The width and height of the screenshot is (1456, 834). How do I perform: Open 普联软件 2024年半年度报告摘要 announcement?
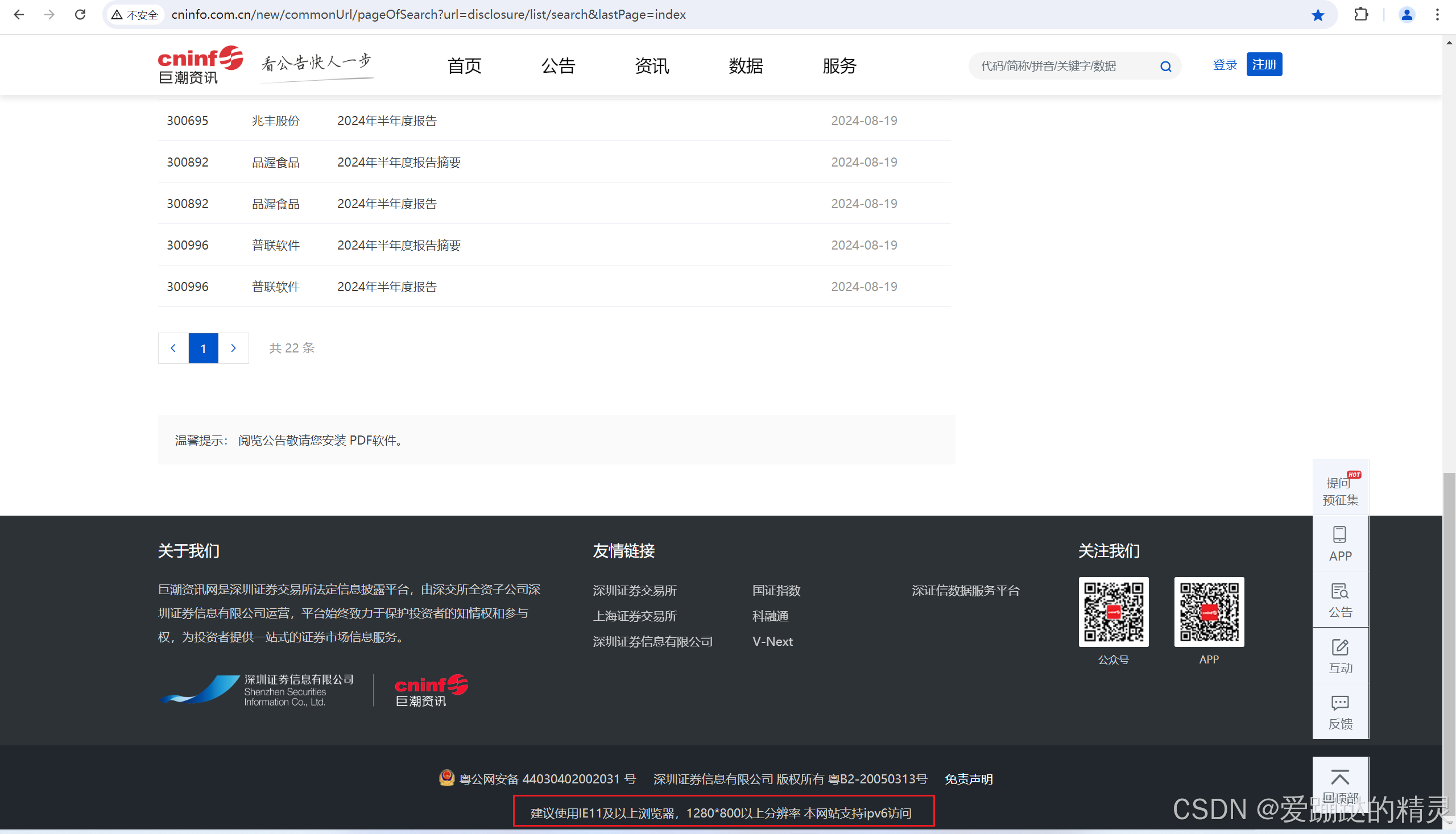pos(399,245)
